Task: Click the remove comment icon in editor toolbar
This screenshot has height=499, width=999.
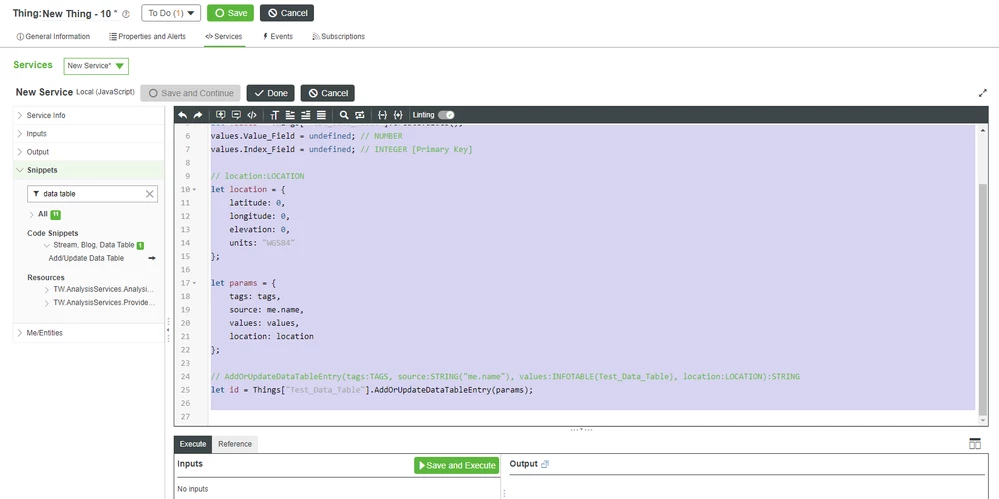Action: 236,115
